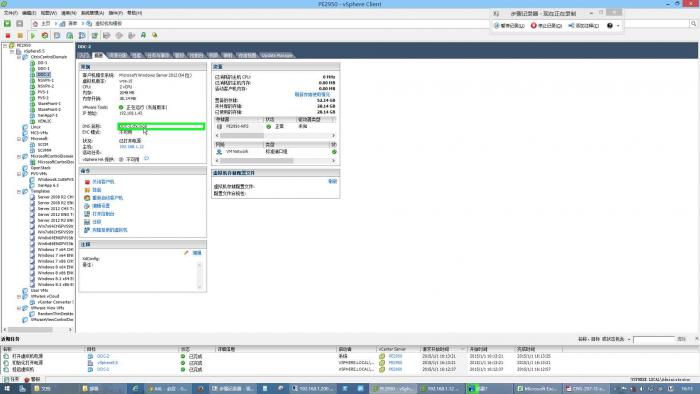700x394 pixels.
Task: Click the Windows Start button on taskbar
Action: tap(7, 389)
